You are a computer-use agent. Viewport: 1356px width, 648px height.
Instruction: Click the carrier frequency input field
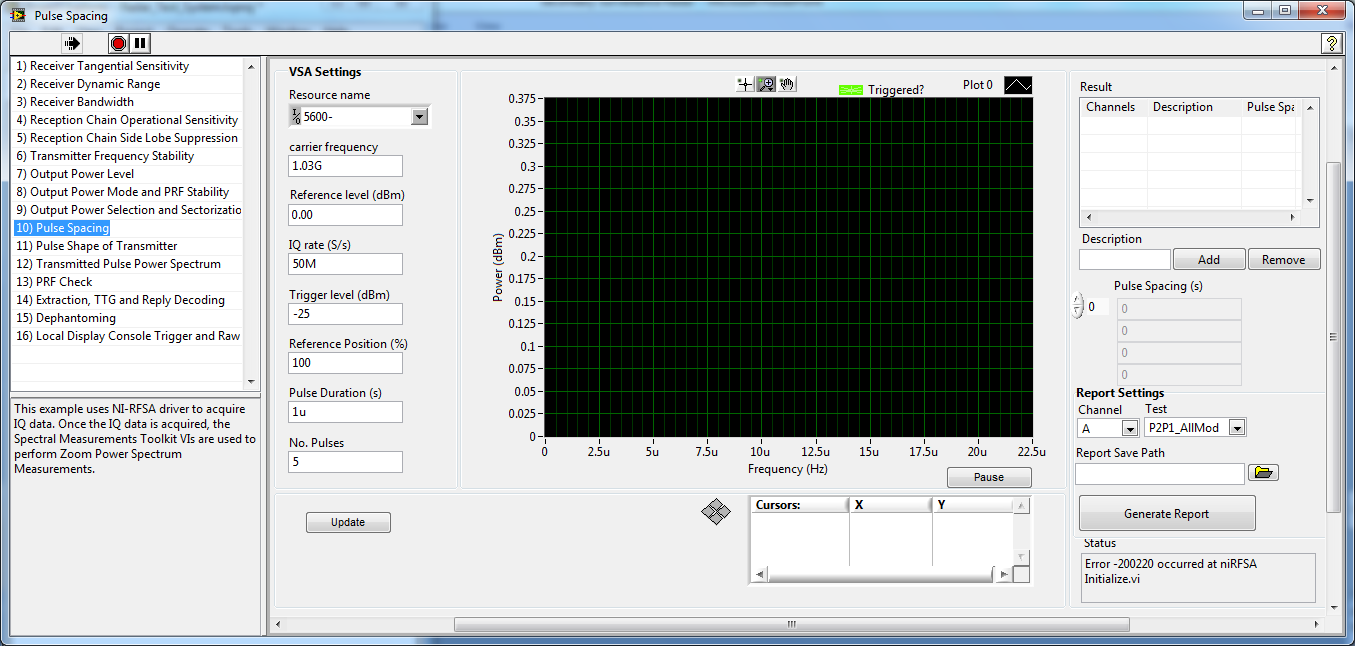(x=345, y=165)
